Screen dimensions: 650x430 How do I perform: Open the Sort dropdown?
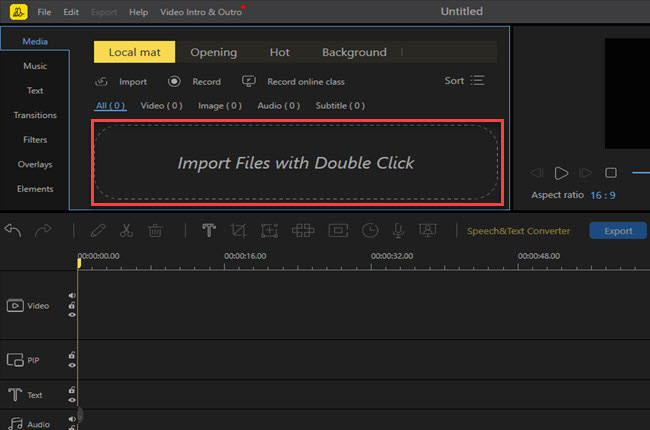(465, 81)
